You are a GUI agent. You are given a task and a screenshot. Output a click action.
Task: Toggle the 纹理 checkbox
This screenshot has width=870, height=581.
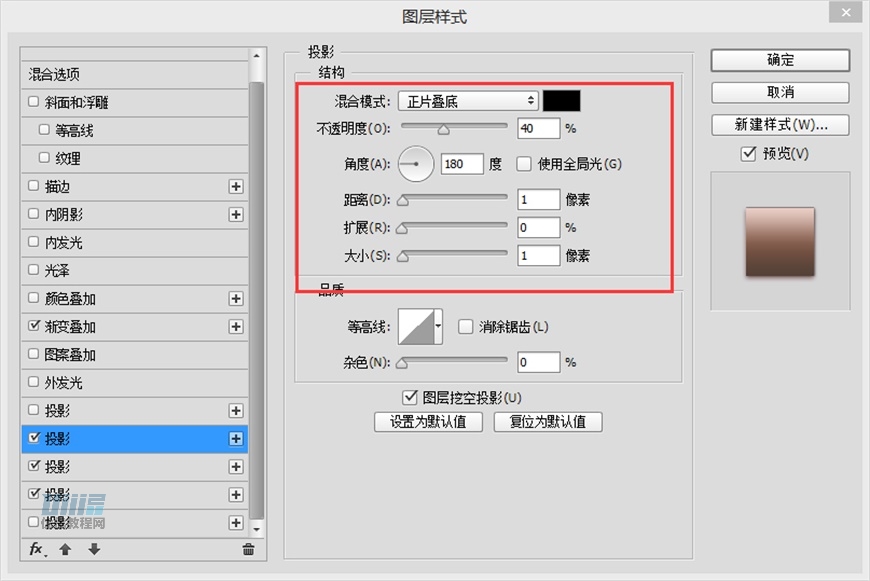point(44,158)
